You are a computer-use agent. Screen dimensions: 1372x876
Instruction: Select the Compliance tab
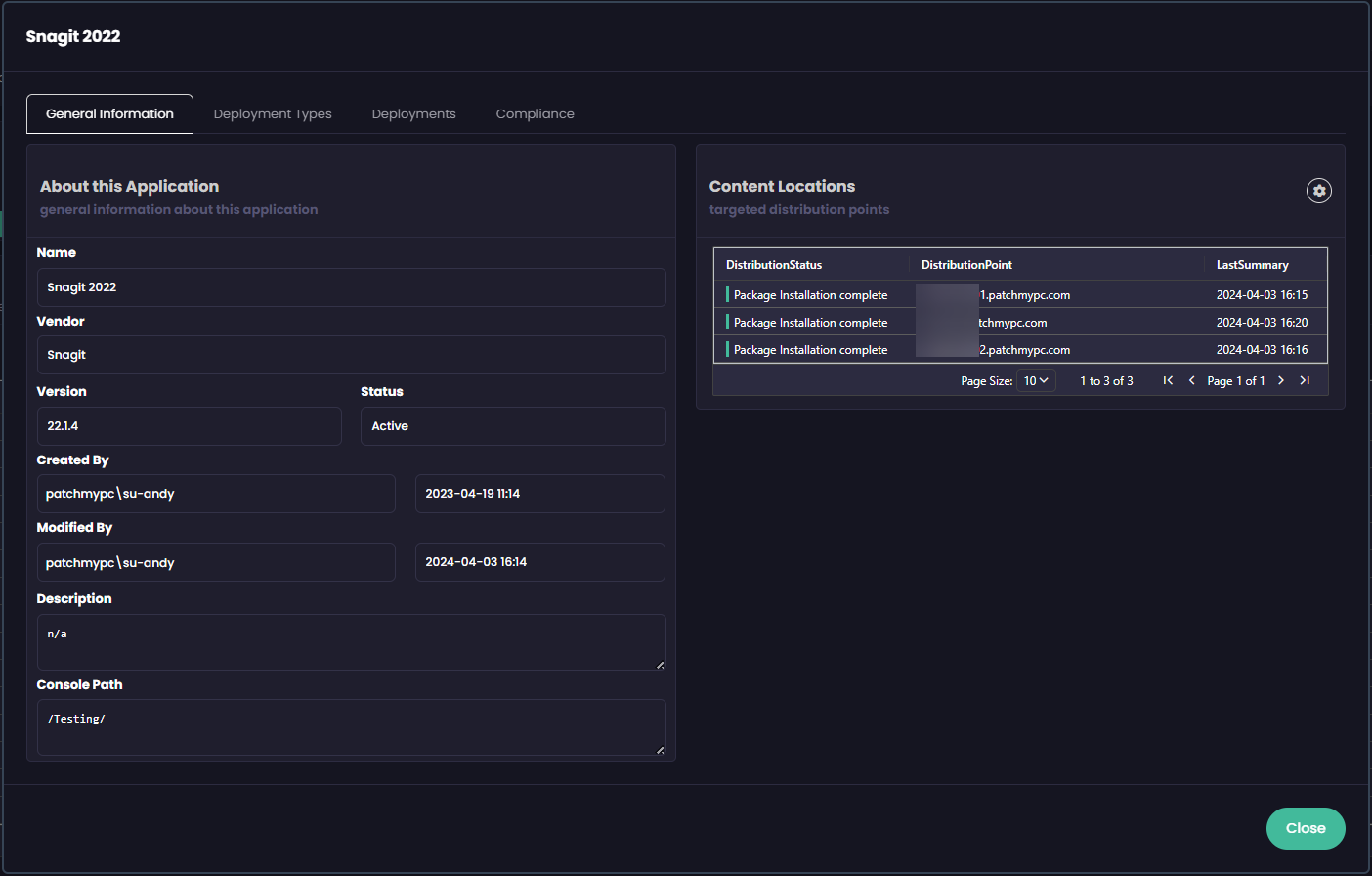tap(535, 114)
